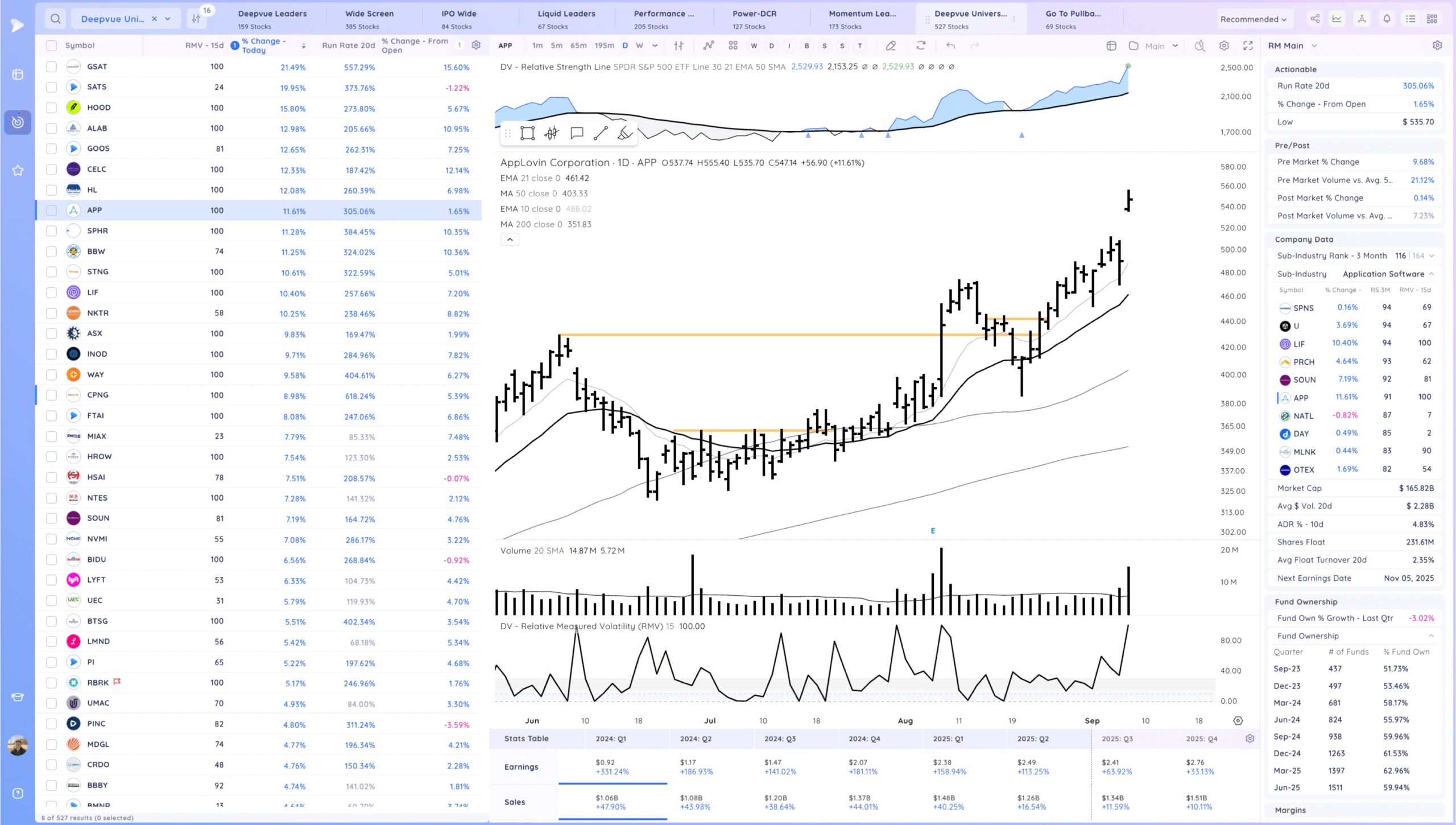Click the share icon in top bar
This screenshot has width=1456, height=825.
tap(1315, 19)
